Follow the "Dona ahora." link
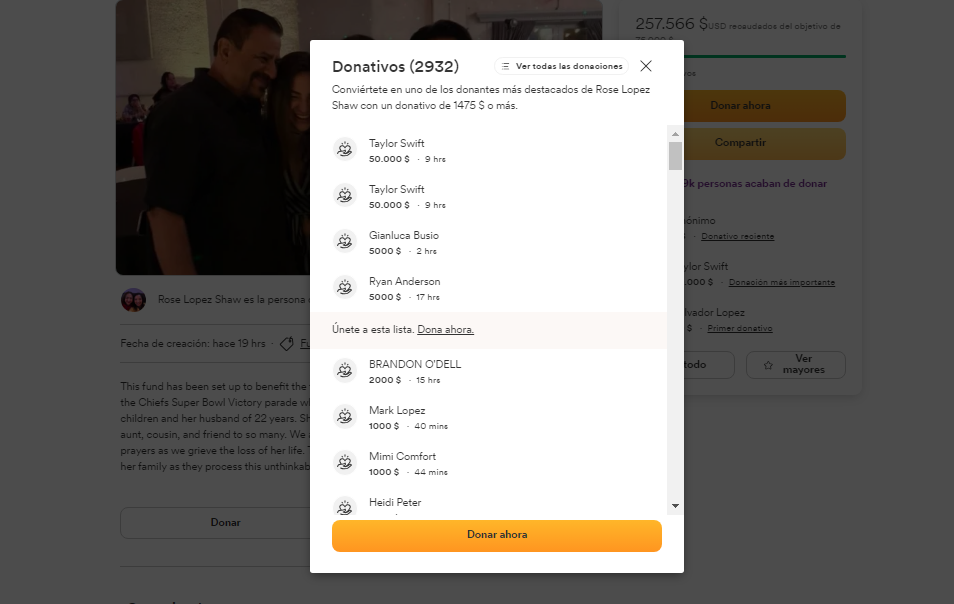The height and width of the screenshot is (604, 954). point(445,330)
